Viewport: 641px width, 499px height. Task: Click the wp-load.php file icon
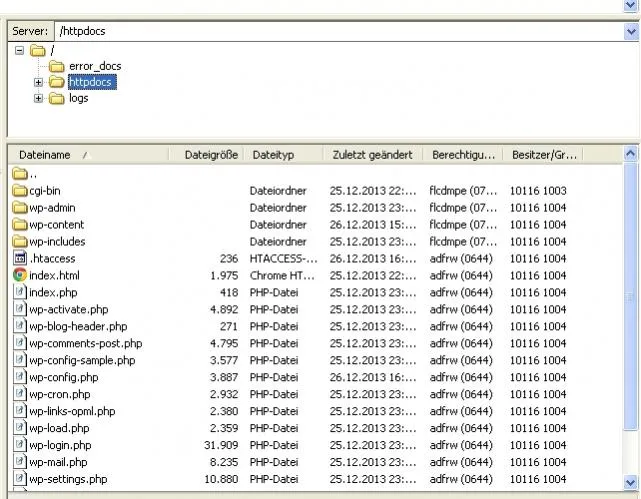click(x=20, y=428)
